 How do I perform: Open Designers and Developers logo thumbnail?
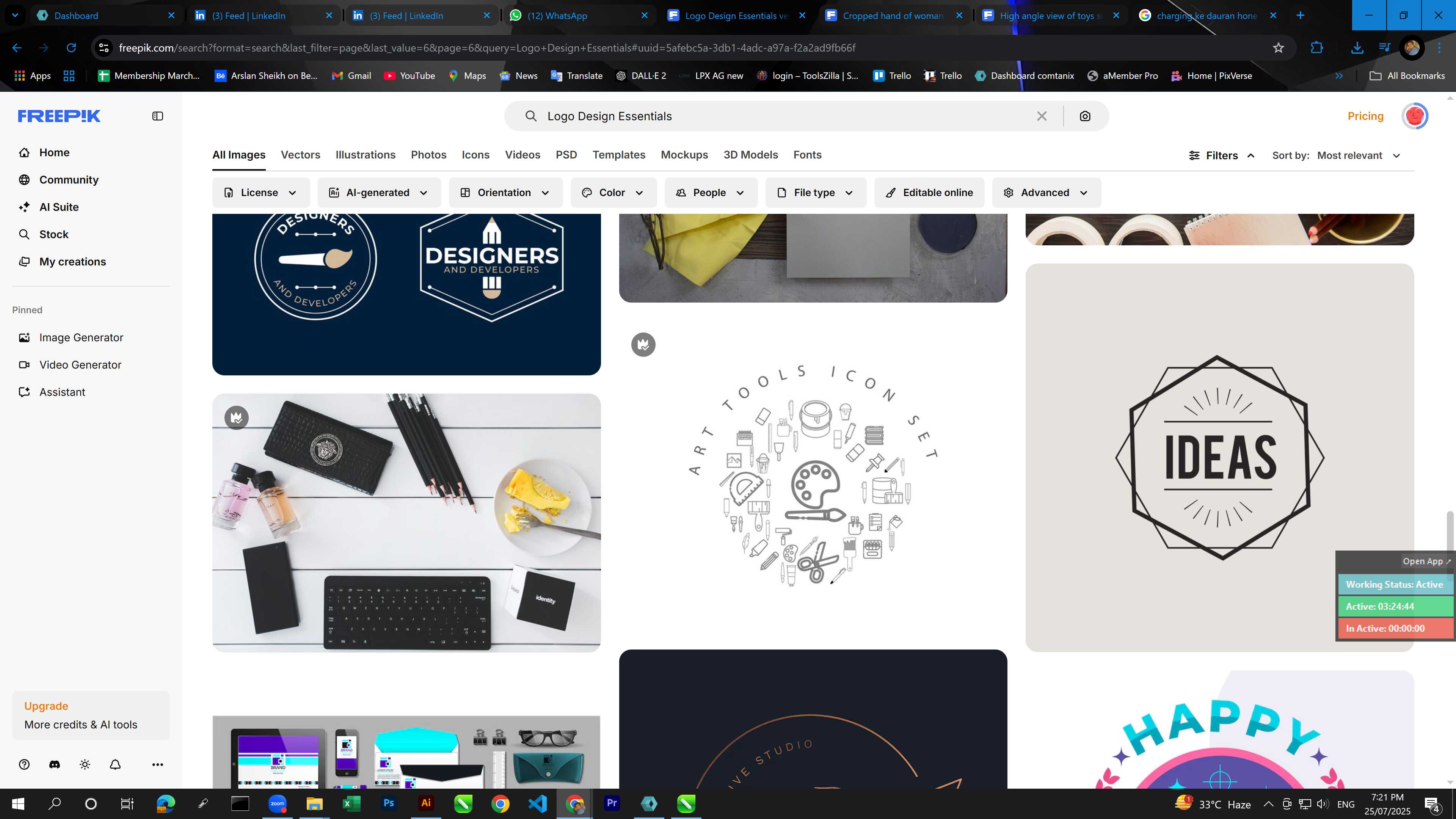406,294
